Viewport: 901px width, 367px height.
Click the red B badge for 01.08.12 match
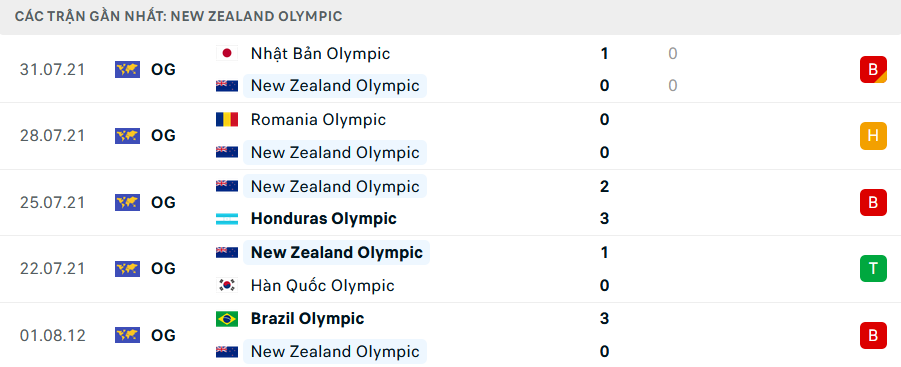pyautogui.click(x=873, y=335)
